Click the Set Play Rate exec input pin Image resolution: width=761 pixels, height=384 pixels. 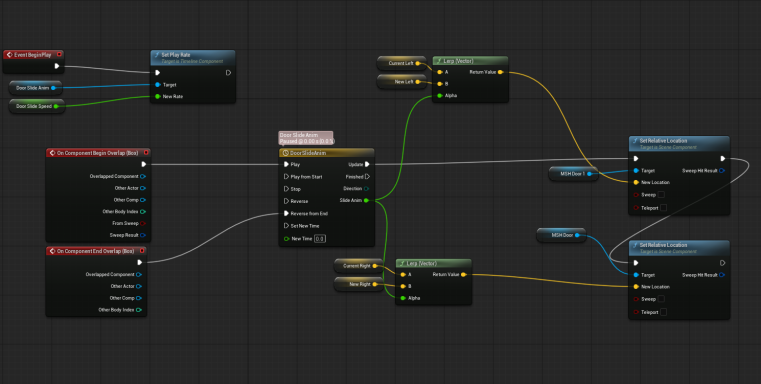tap(157, 73)
